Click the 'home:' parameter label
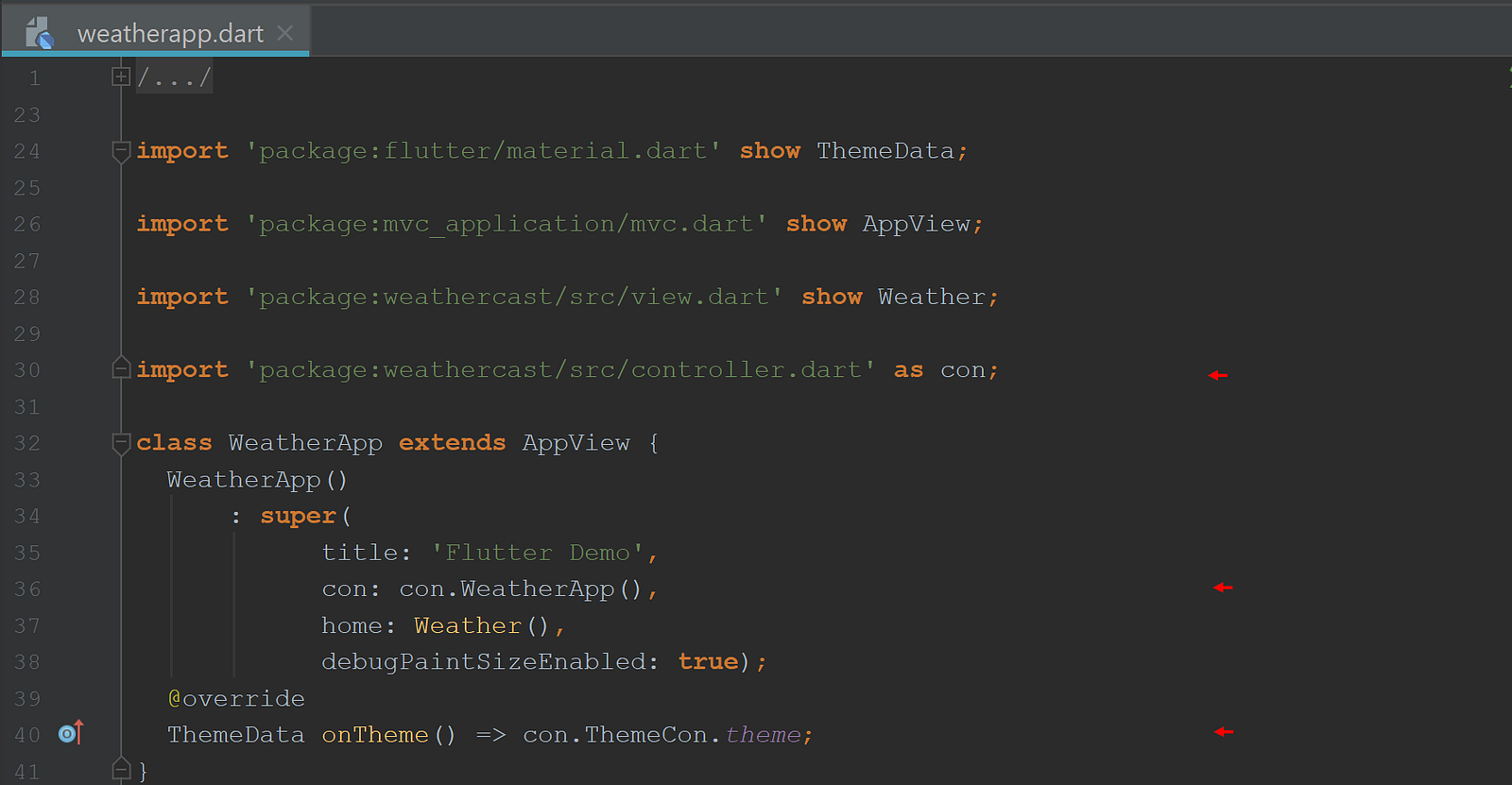1512x785 pixels. pos(358,625)
